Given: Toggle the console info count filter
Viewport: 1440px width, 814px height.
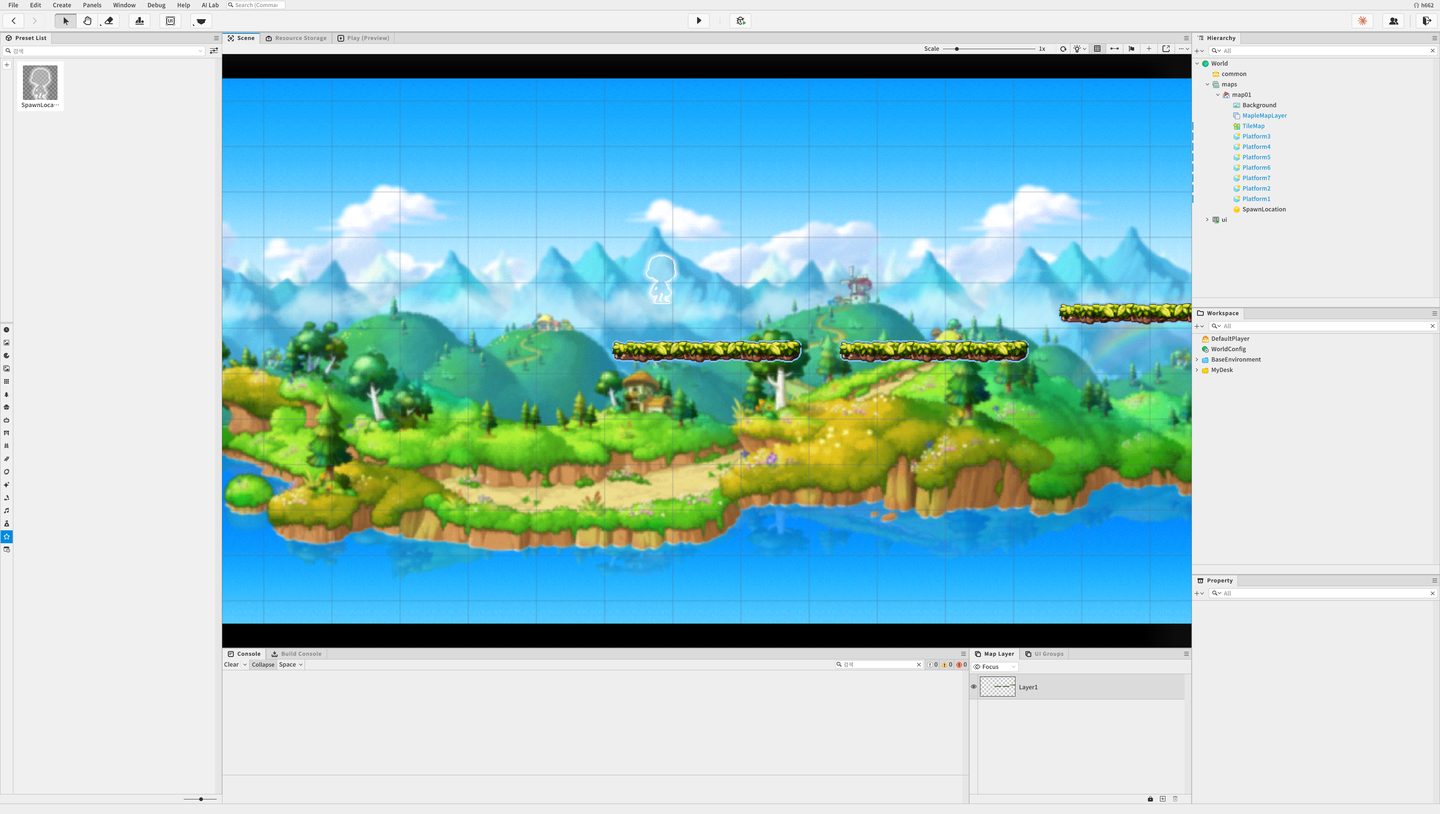Looking at the screenshot, I should pos(933,665).
